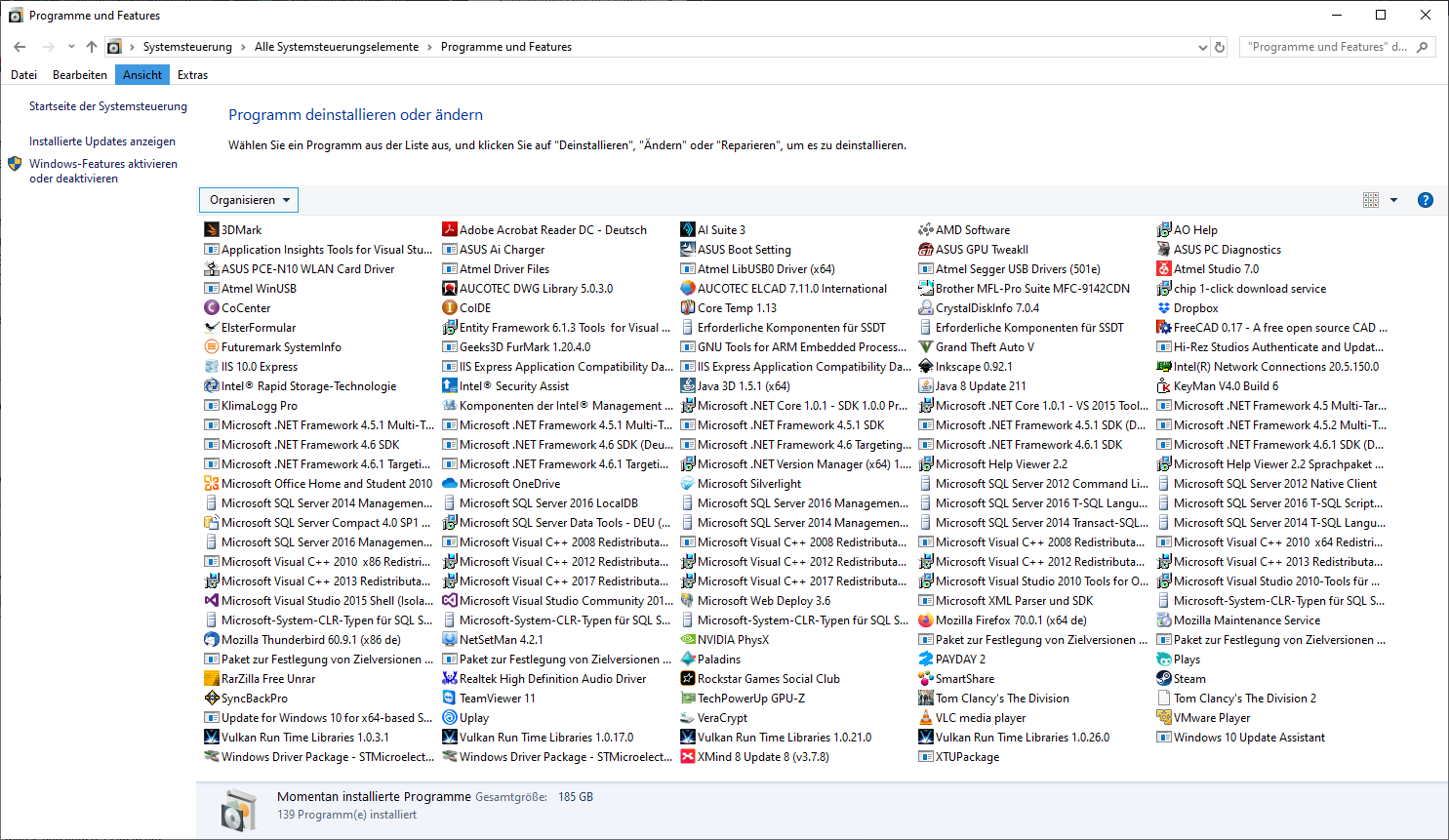Click the VLC media player icon
The width and height of the screenshot is (1449, 840).
(x=925, y=718)
